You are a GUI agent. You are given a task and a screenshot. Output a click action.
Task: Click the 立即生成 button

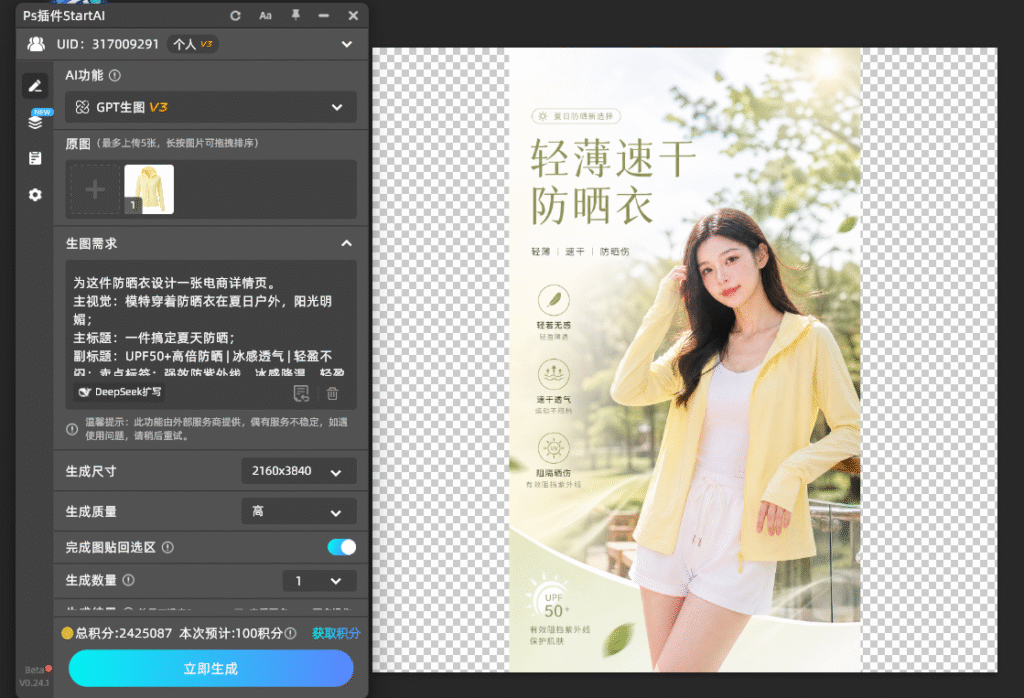210,669
